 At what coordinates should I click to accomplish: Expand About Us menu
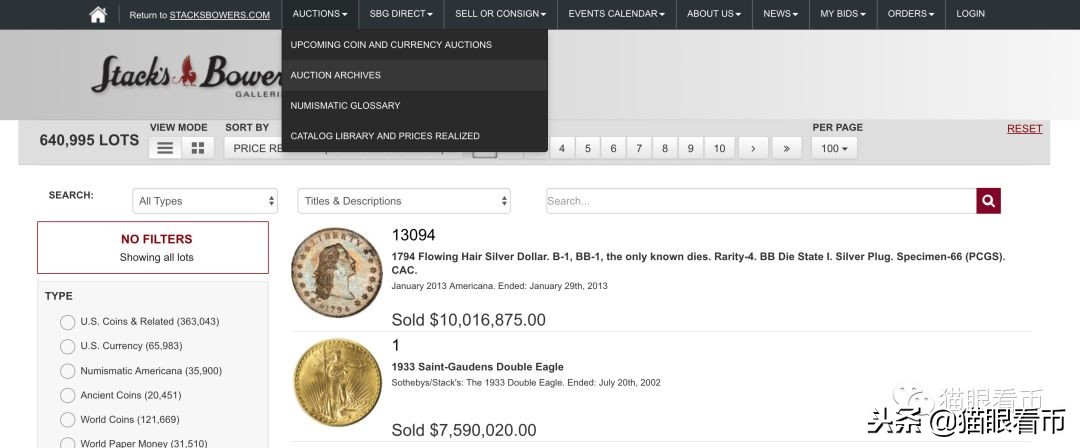tap(714, 14)
